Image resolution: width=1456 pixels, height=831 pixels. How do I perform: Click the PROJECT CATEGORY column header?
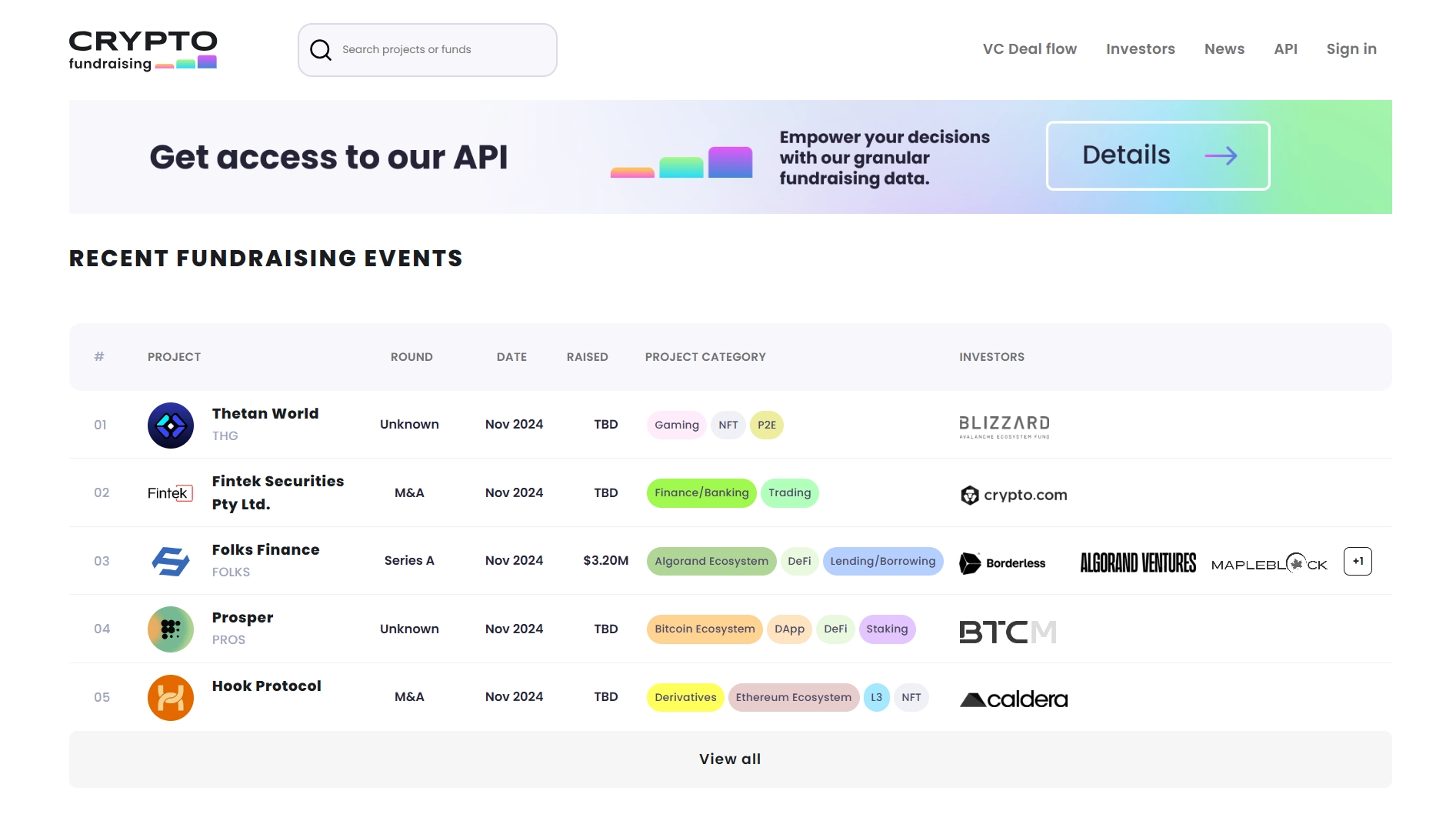pos(705,357)
